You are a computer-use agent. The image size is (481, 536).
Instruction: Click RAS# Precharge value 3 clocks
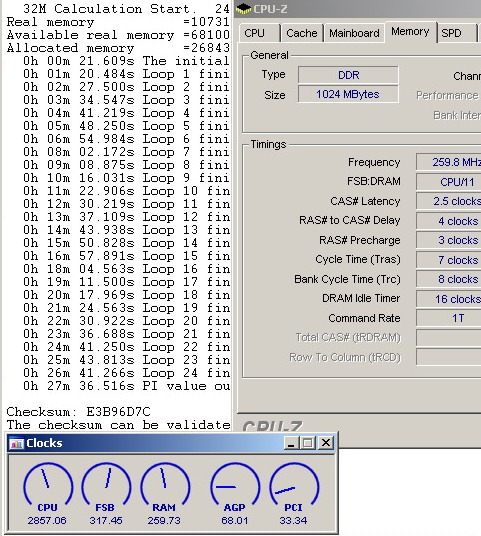tap(449, 240)
